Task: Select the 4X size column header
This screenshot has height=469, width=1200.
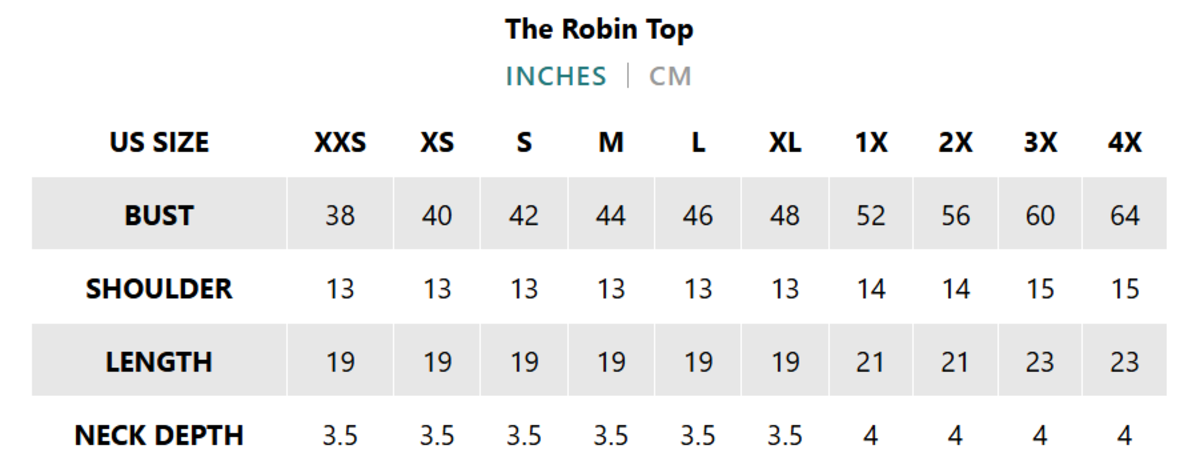Action: click(x=1125, y=142)
